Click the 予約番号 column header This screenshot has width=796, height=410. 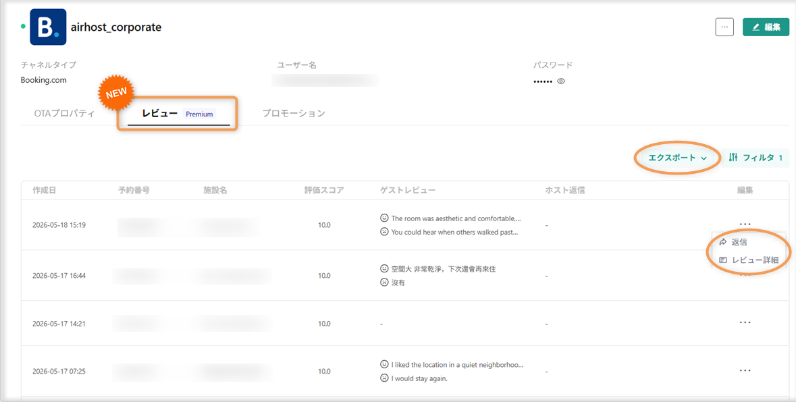(x=134, y=190)
